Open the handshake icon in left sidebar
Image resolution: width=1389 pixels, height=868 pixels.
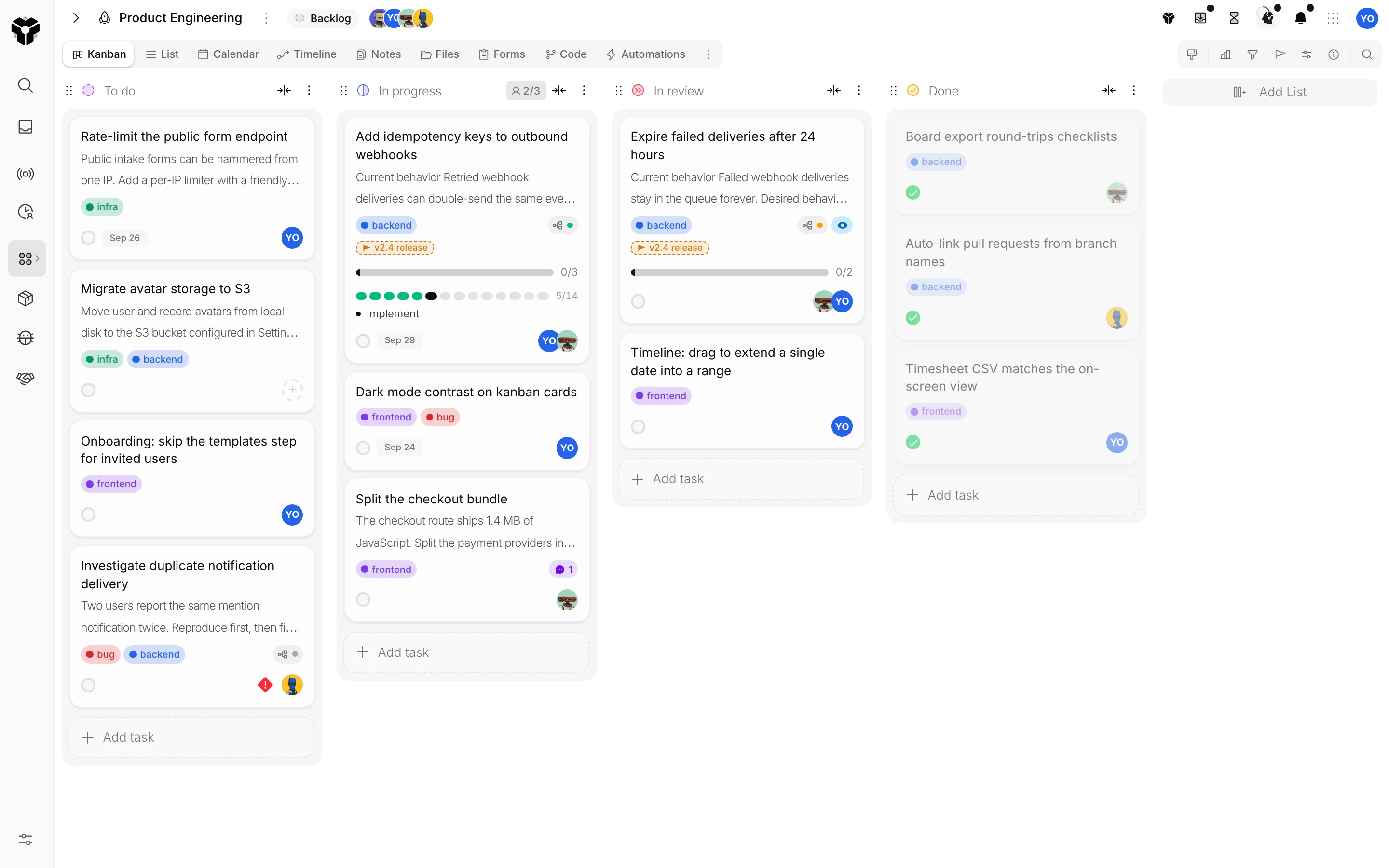25,379
